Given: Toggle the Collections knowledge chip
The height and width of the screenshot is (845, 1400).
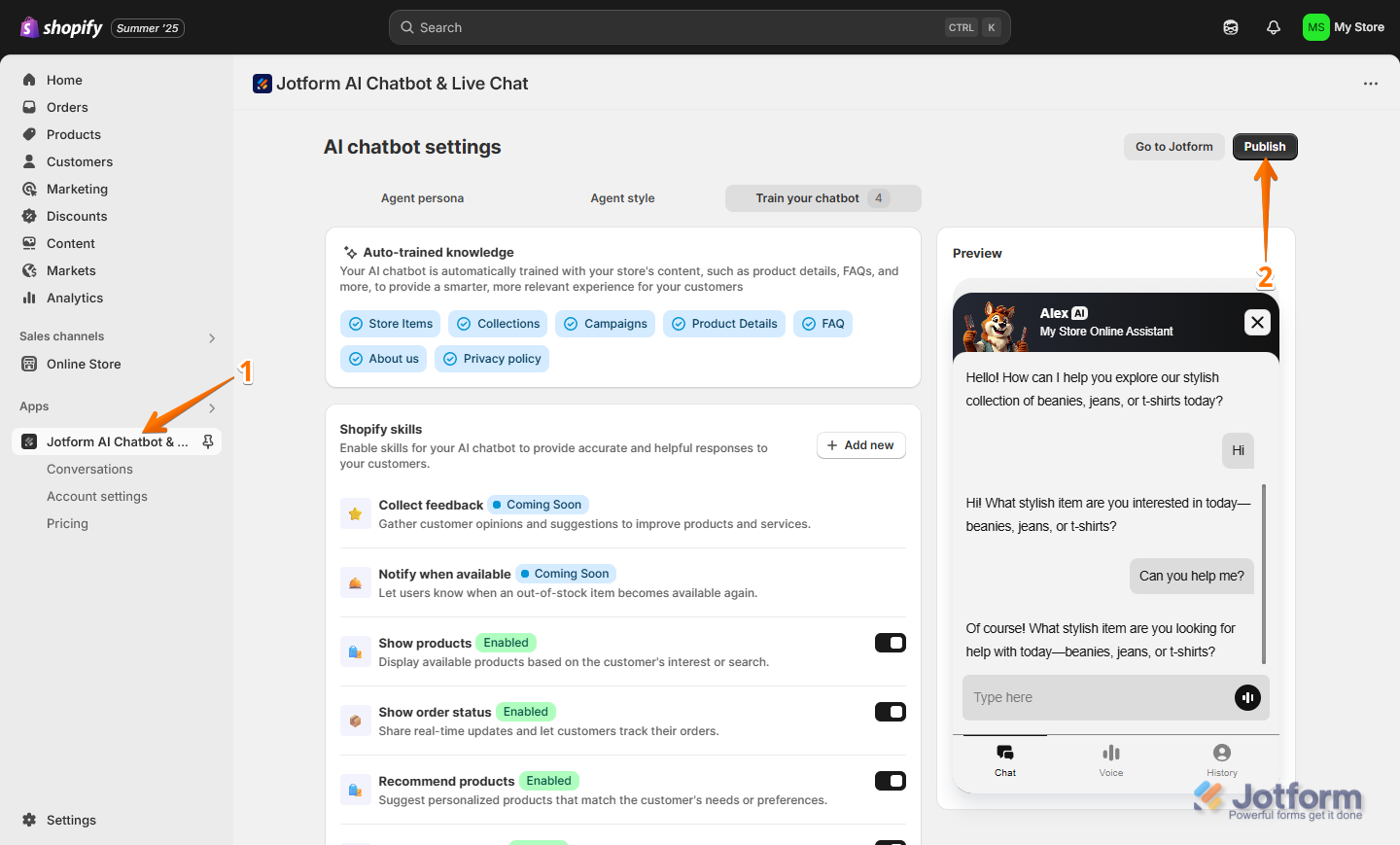Looking at the screenshot, I should [498, 324].
